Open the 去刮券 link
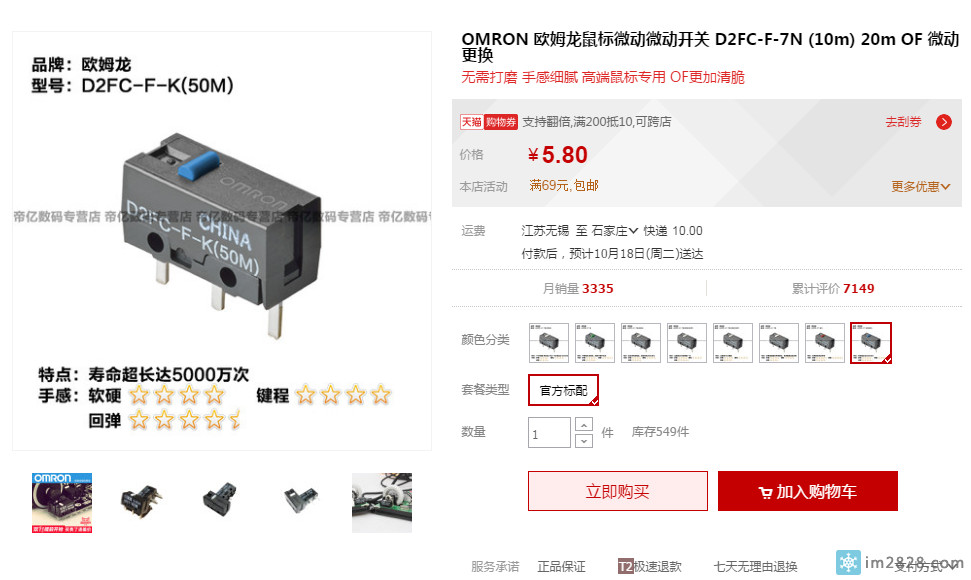This screenshot has height=580, width=971. (904, 122)
